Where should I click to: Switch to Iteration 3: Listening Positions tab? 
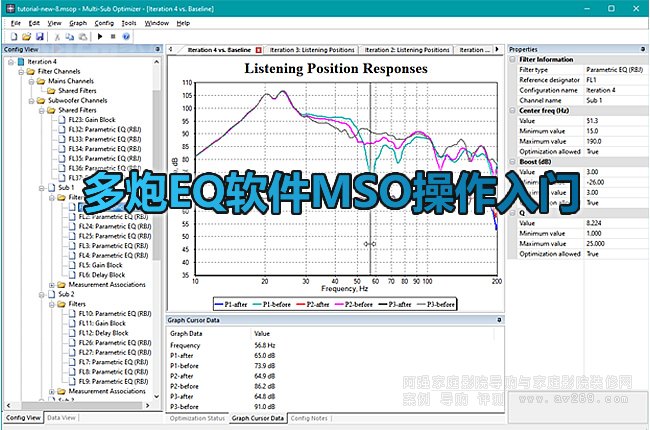pyautogui.click(x=312, y=50)
